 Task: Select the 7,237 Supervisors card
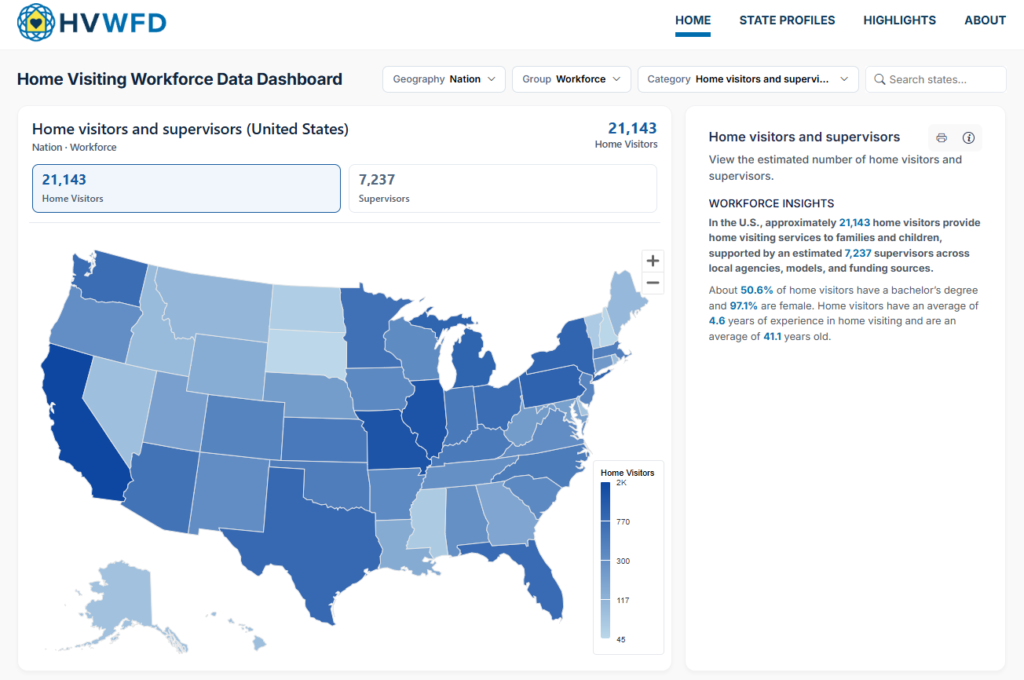point(503,188)
